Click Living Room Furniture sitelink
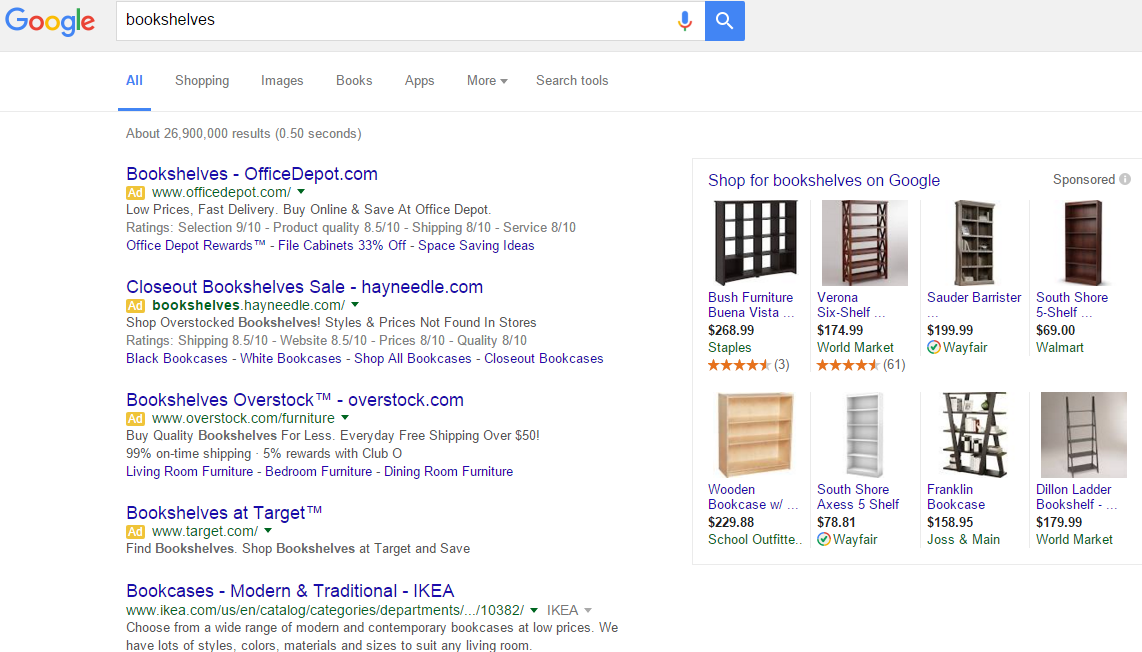The image size is (1142, 652). tap(189, 471)
